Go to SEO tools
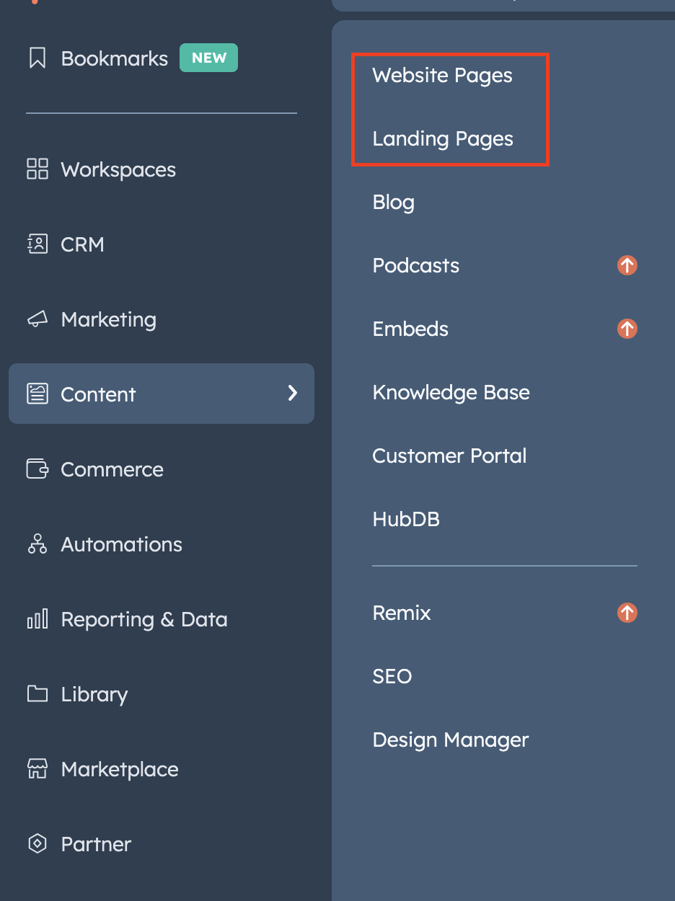675x901 pixels. click(x=392, y=676)
